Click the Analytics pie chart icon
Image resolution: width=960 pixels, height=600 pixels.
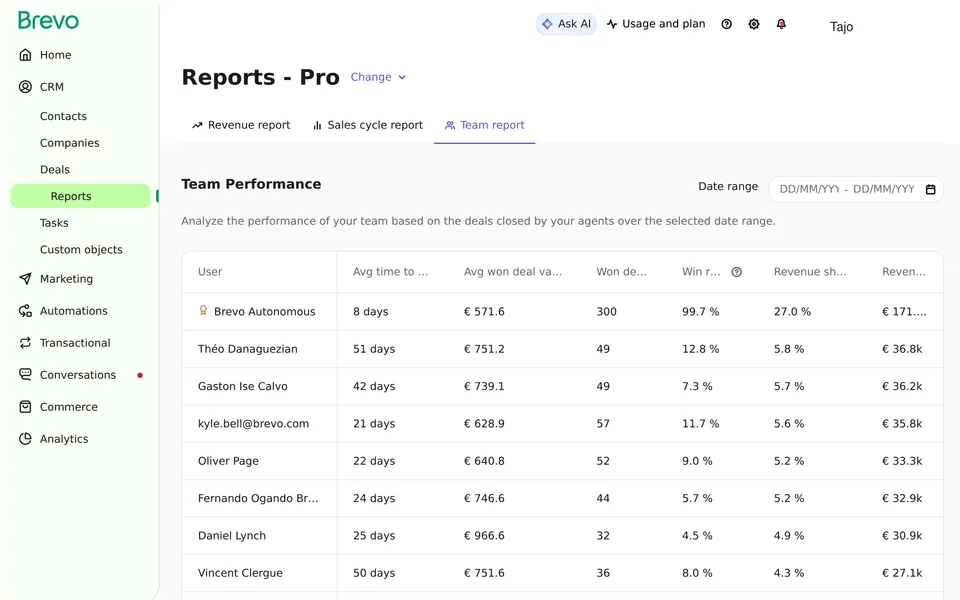pyautogui.click(x=25, y=438)
